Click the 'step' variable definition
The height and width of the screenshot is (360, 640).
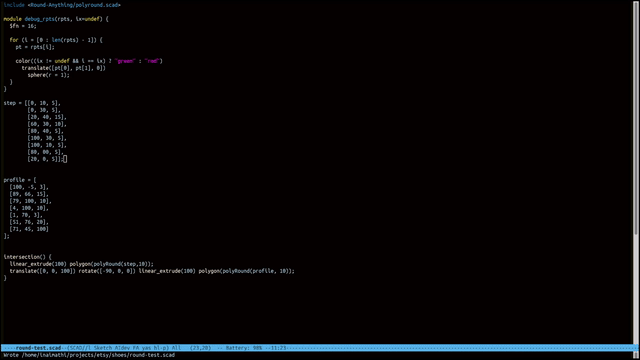pos(9,103)
